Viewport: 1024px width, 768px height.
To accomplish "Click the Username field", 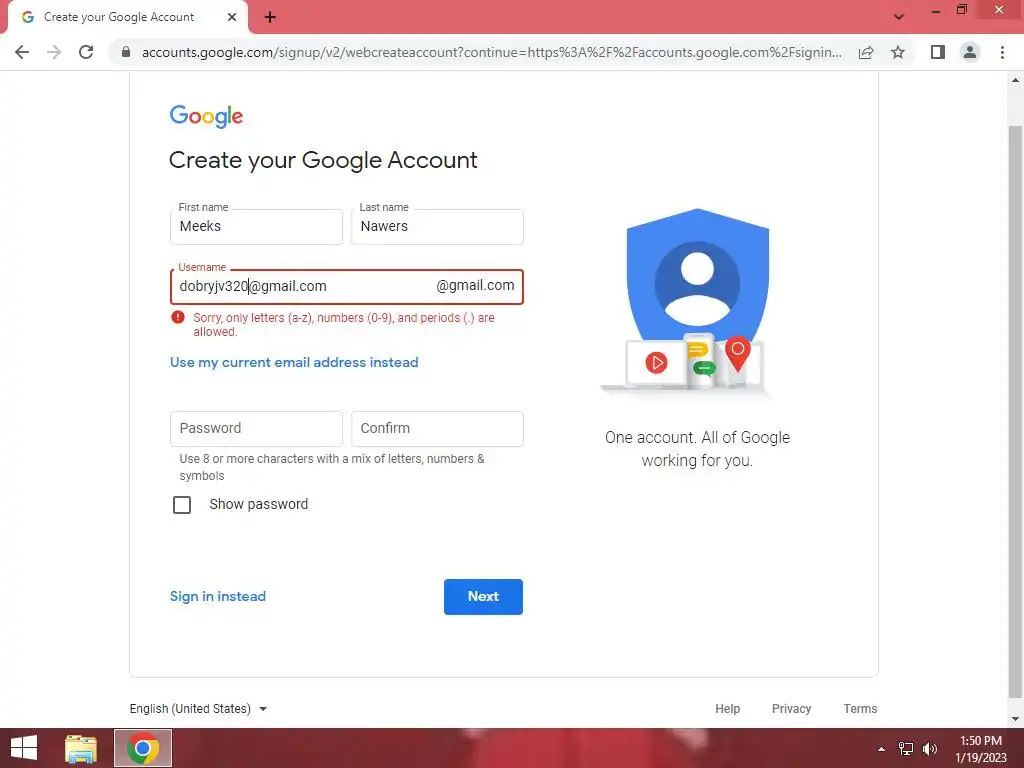I will pyautogui.click(x=347, y=287).
